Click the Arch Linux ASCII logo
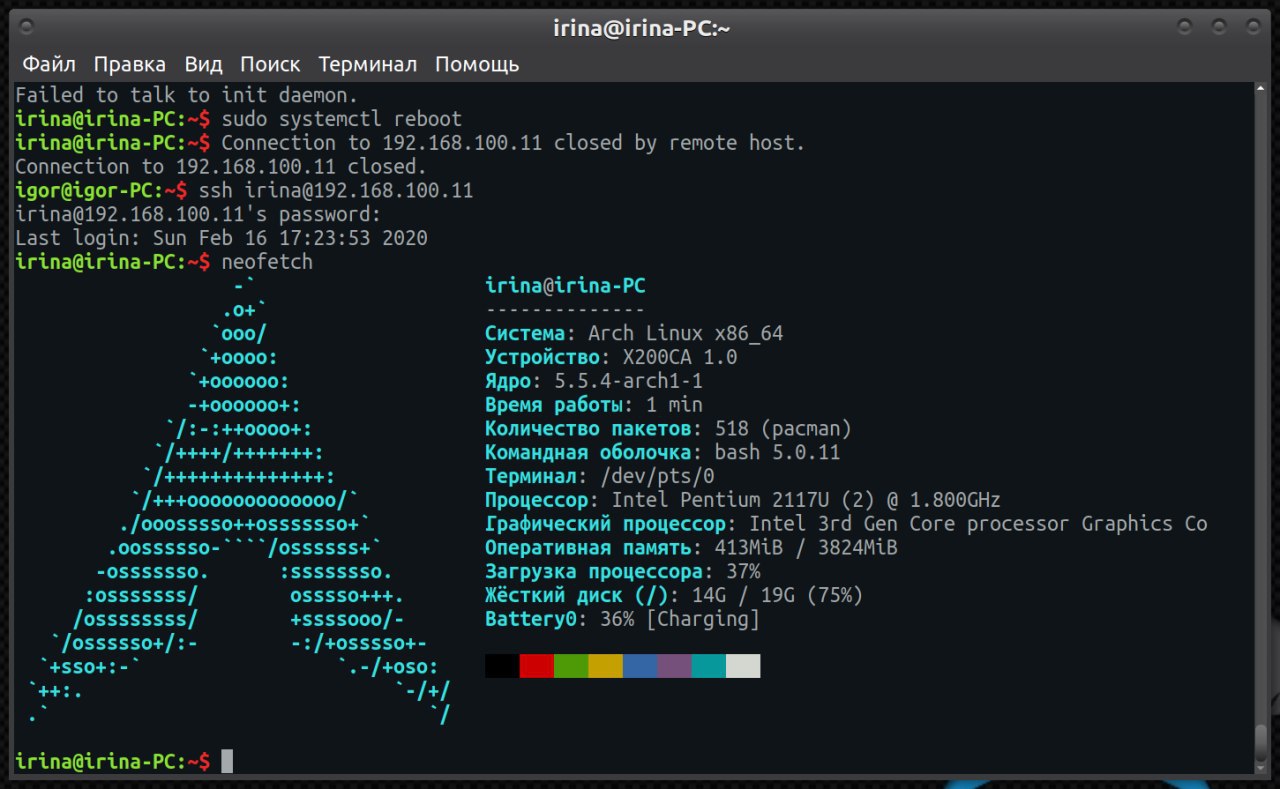1280x789 pixels. coord(239,500)
